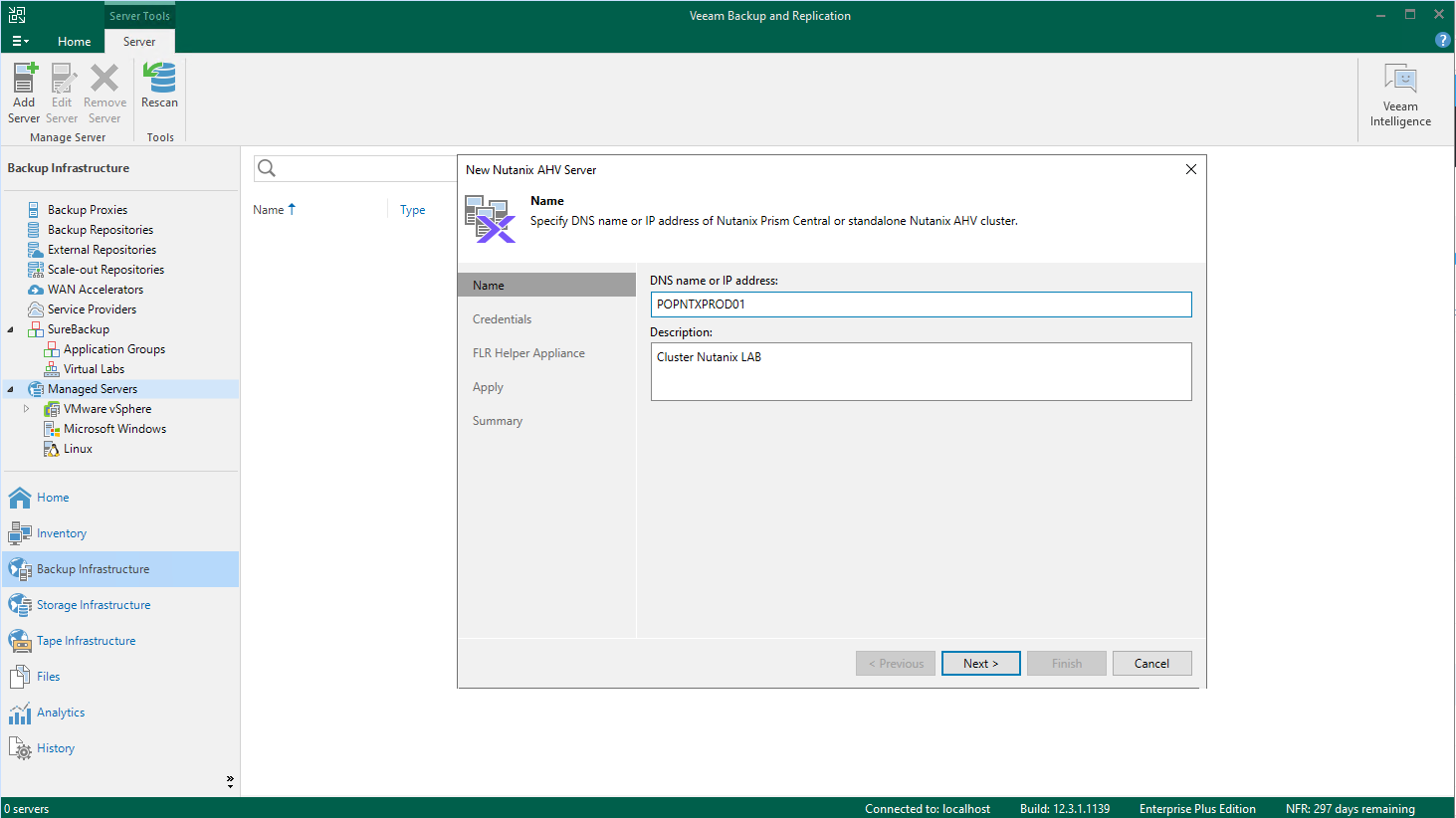Click the Server Tools contextual tab label

pos(139,16)
